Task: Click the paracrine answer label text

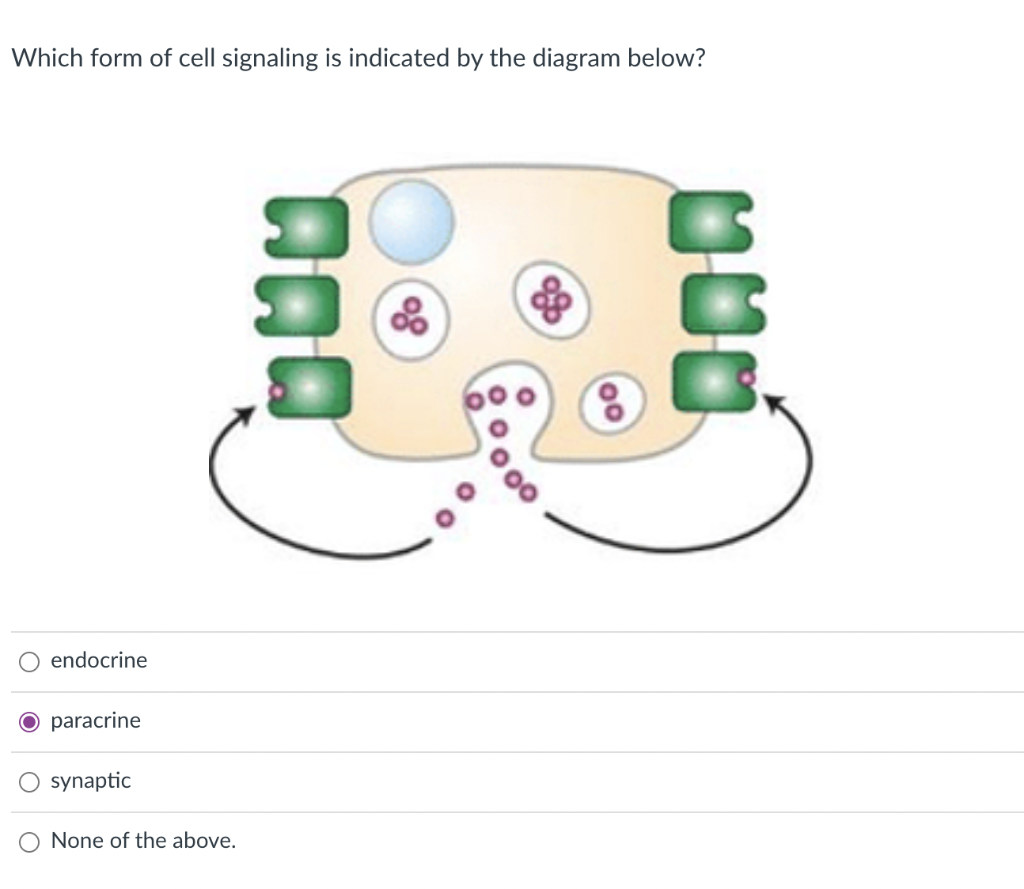Action: 95,720
